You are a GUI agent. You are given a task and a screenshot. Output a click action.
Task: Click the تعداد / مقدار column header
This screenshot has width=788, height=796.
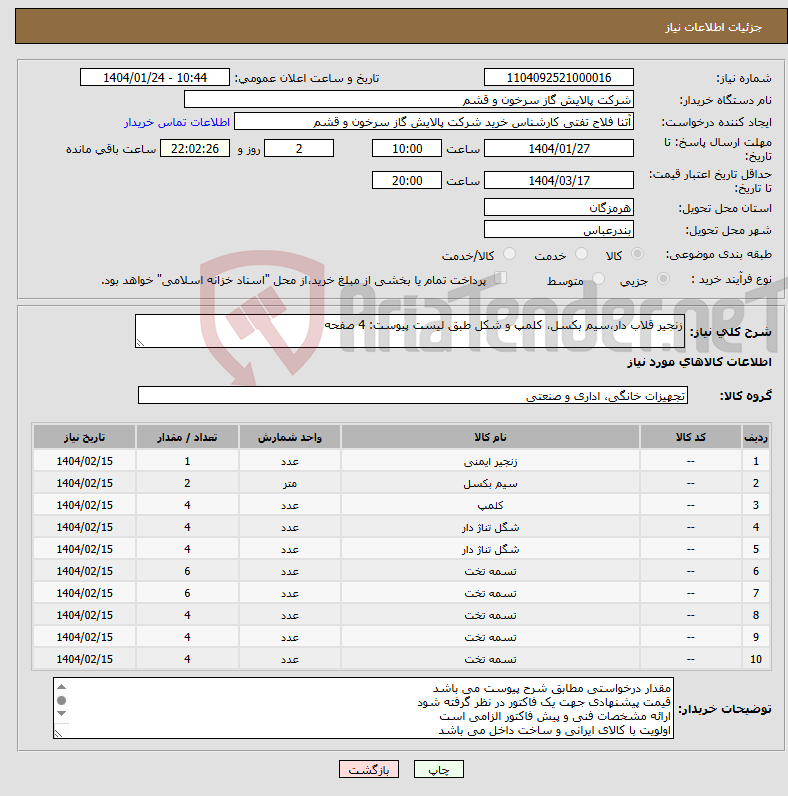pos(187,437)
